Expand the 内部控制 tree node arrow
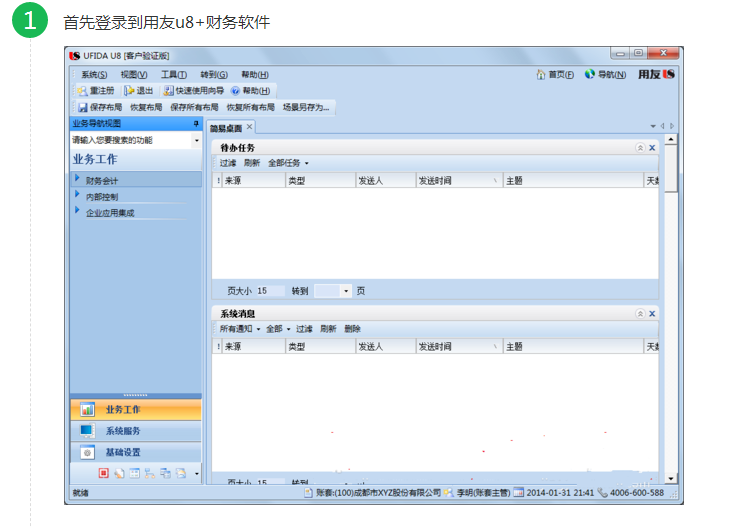Screen dimensions: 730x527 [77, 194]
